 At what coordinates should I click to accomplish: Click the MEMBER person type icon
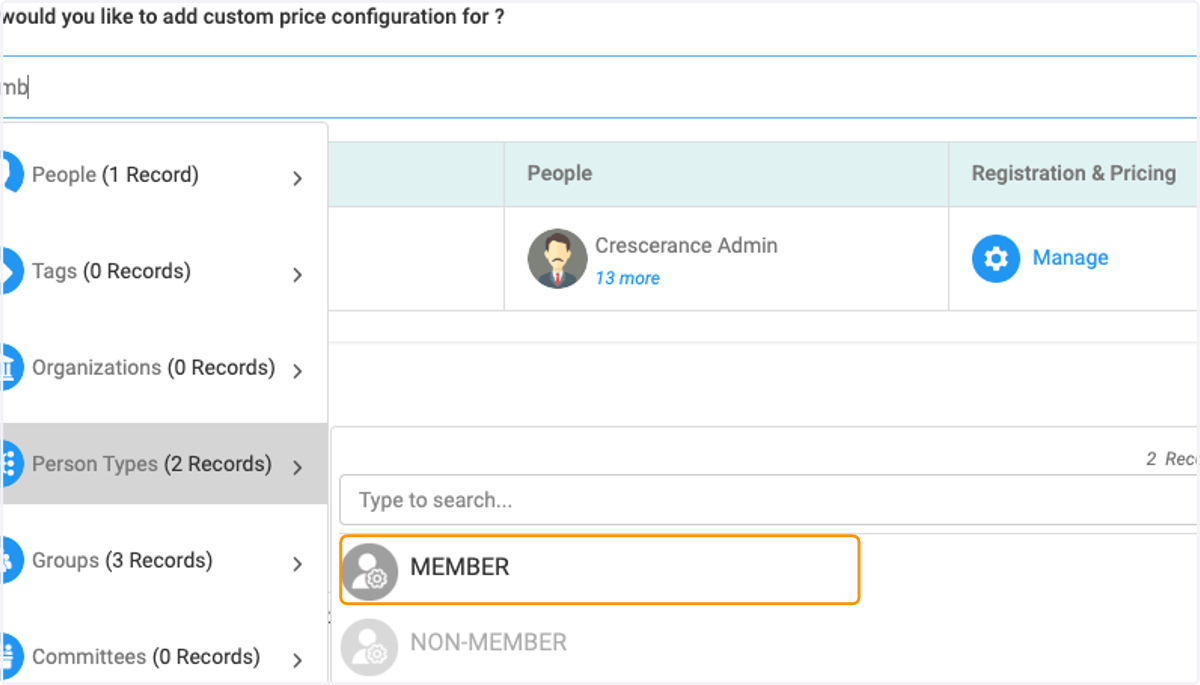click(370, 571)
